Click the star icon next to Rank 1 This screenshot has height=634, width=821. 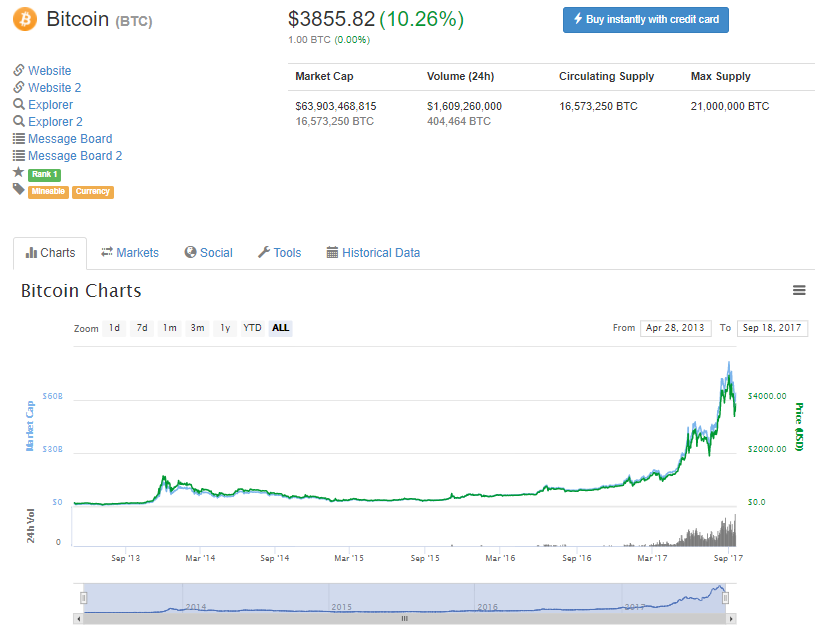19,172
